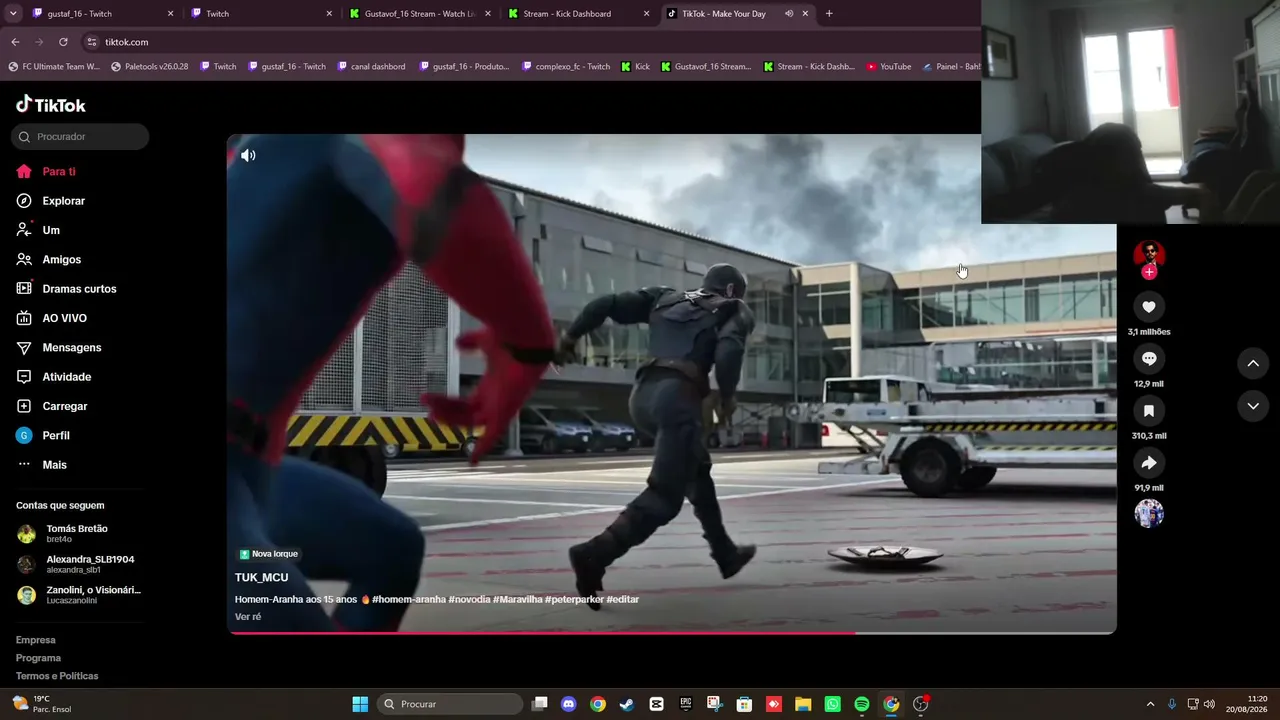Viewport: 1280px width, 720px height.
Task: Expand Termos e Políticas footer section
Action: point(57,676)
